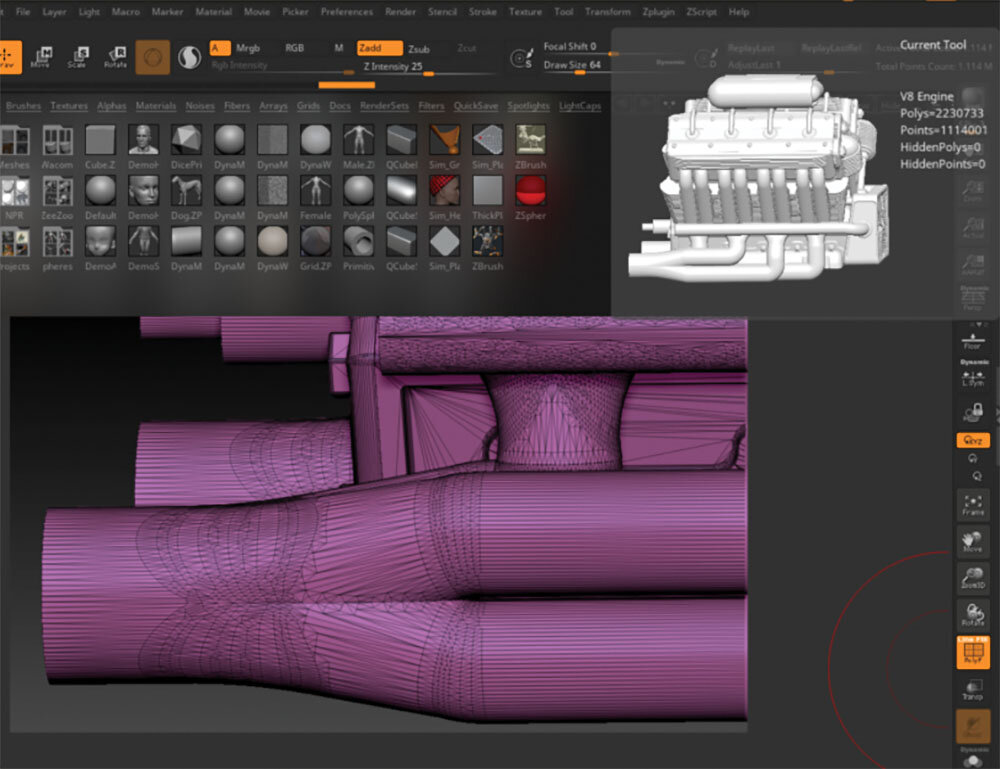Toggle Mrgb paint mode
The width and height of the screenshot is (1000, 769).
point(248,48)
